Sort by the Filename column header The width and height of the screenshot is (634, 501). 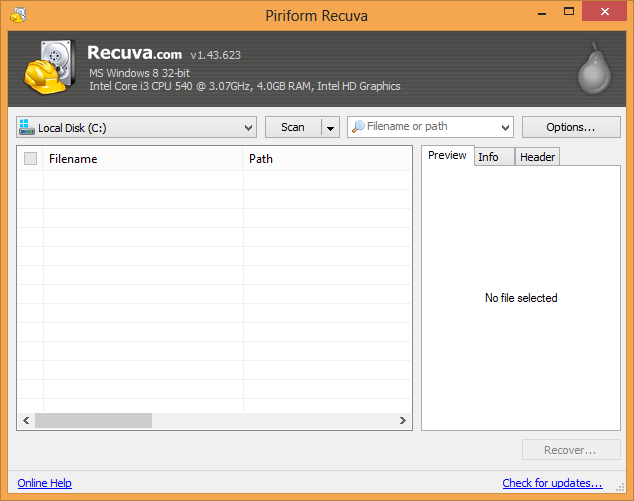[143, 159]
